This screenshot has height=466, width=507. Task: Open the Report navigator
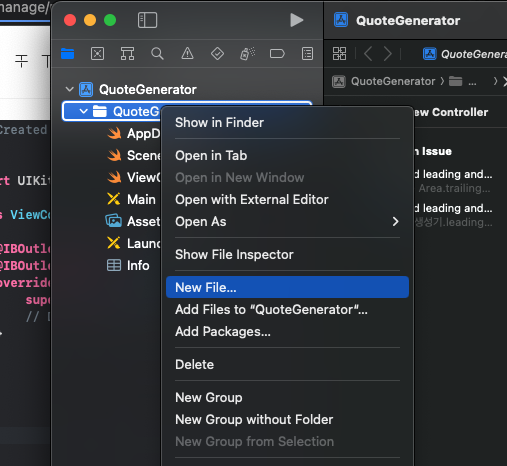(307, 54)
